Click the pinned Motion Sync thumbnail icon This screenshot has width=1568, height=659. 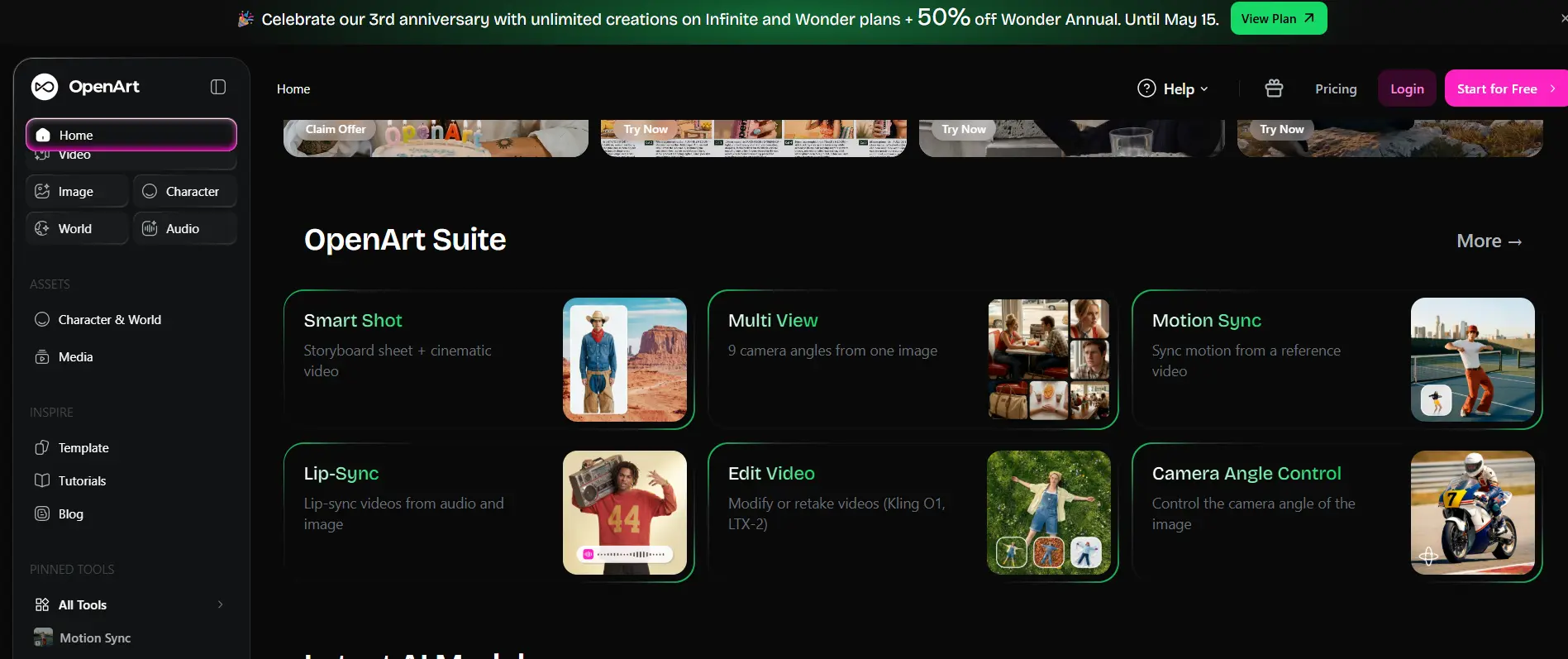43,638
